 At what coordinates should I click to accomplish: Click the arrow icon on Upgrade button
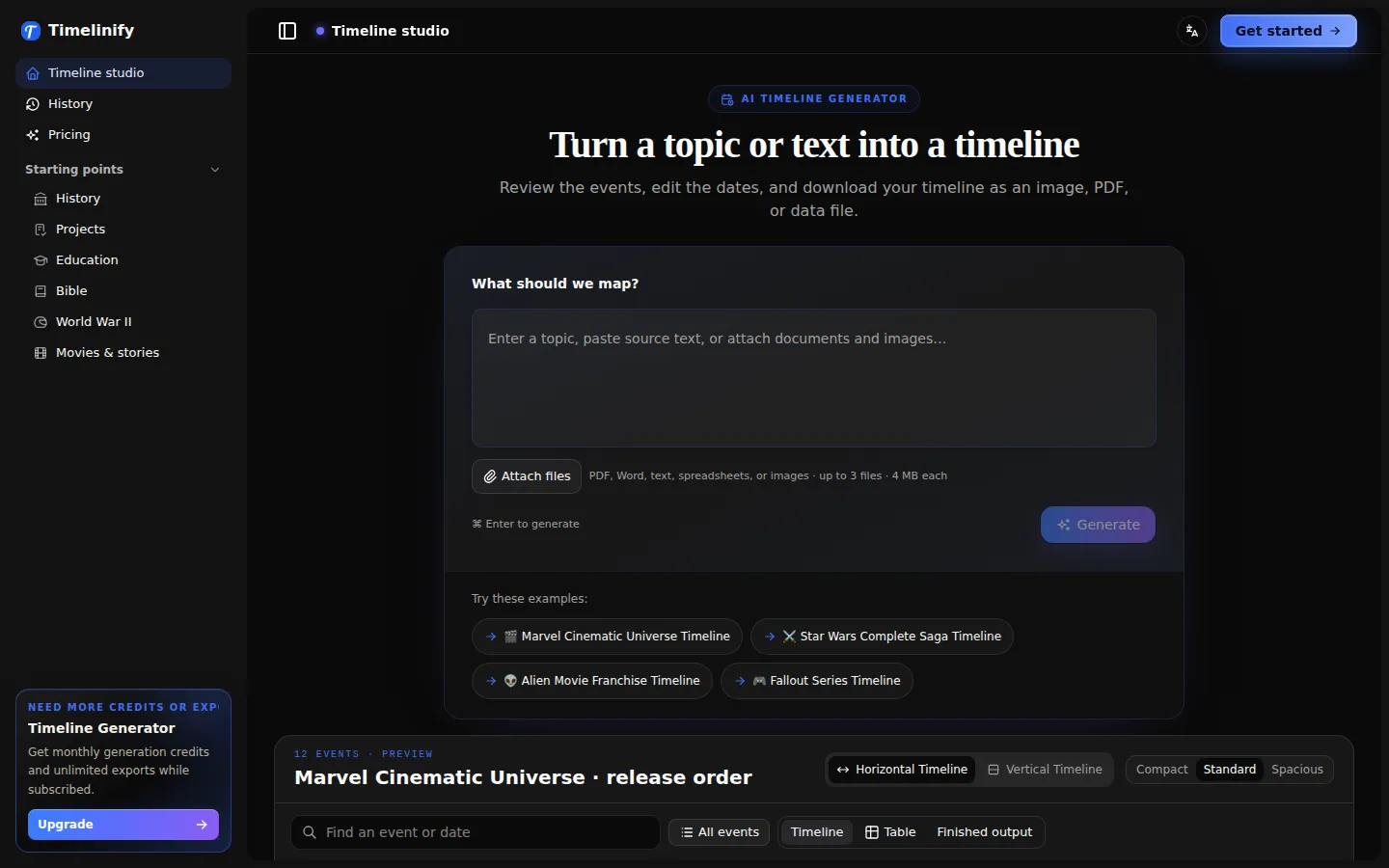coord(202,825)
